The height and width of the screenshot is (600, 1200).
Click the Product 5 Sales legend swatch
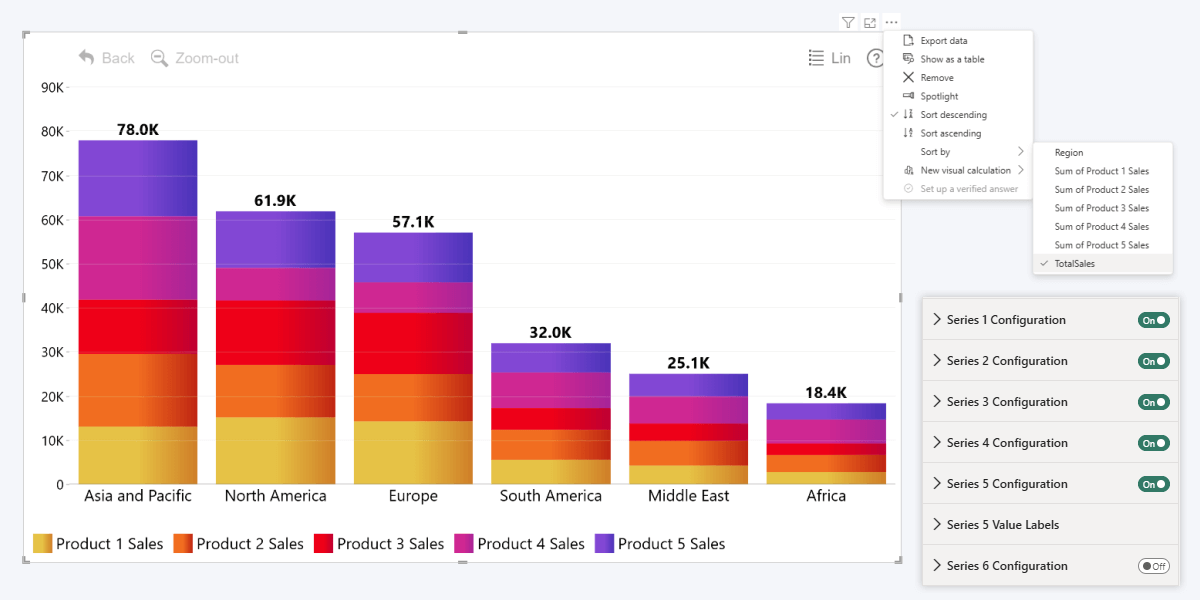pyautogui.click(x=604, y=544)
